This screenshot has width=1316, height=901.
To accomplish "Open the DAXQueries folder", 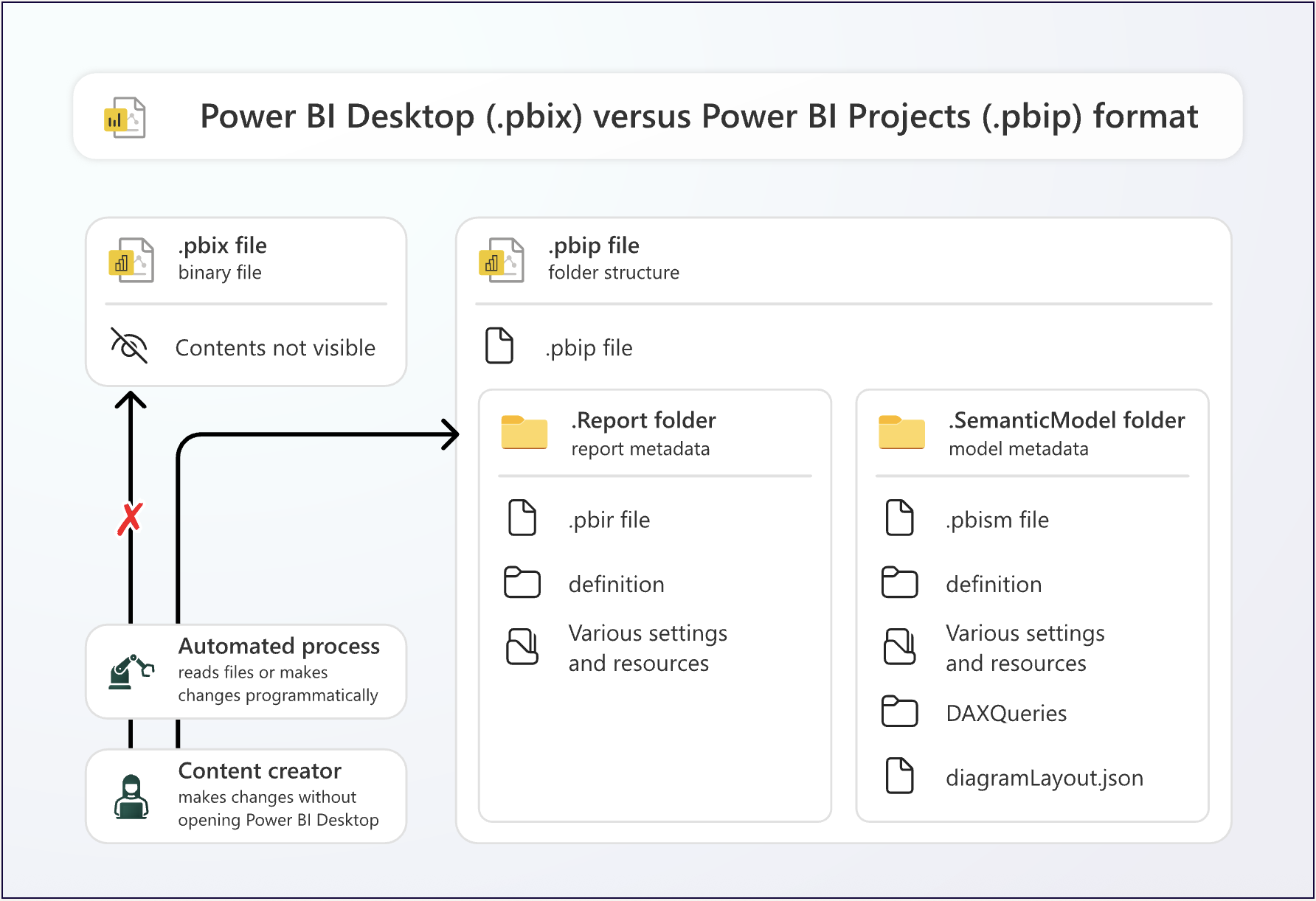I will click(900, 712).
